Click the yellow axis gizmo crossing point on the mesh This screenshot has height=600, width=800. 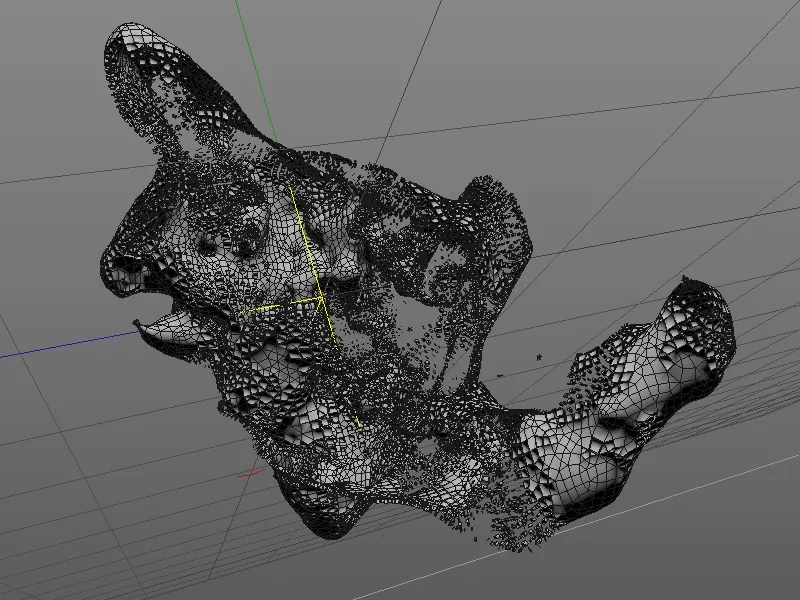[321, 298]
